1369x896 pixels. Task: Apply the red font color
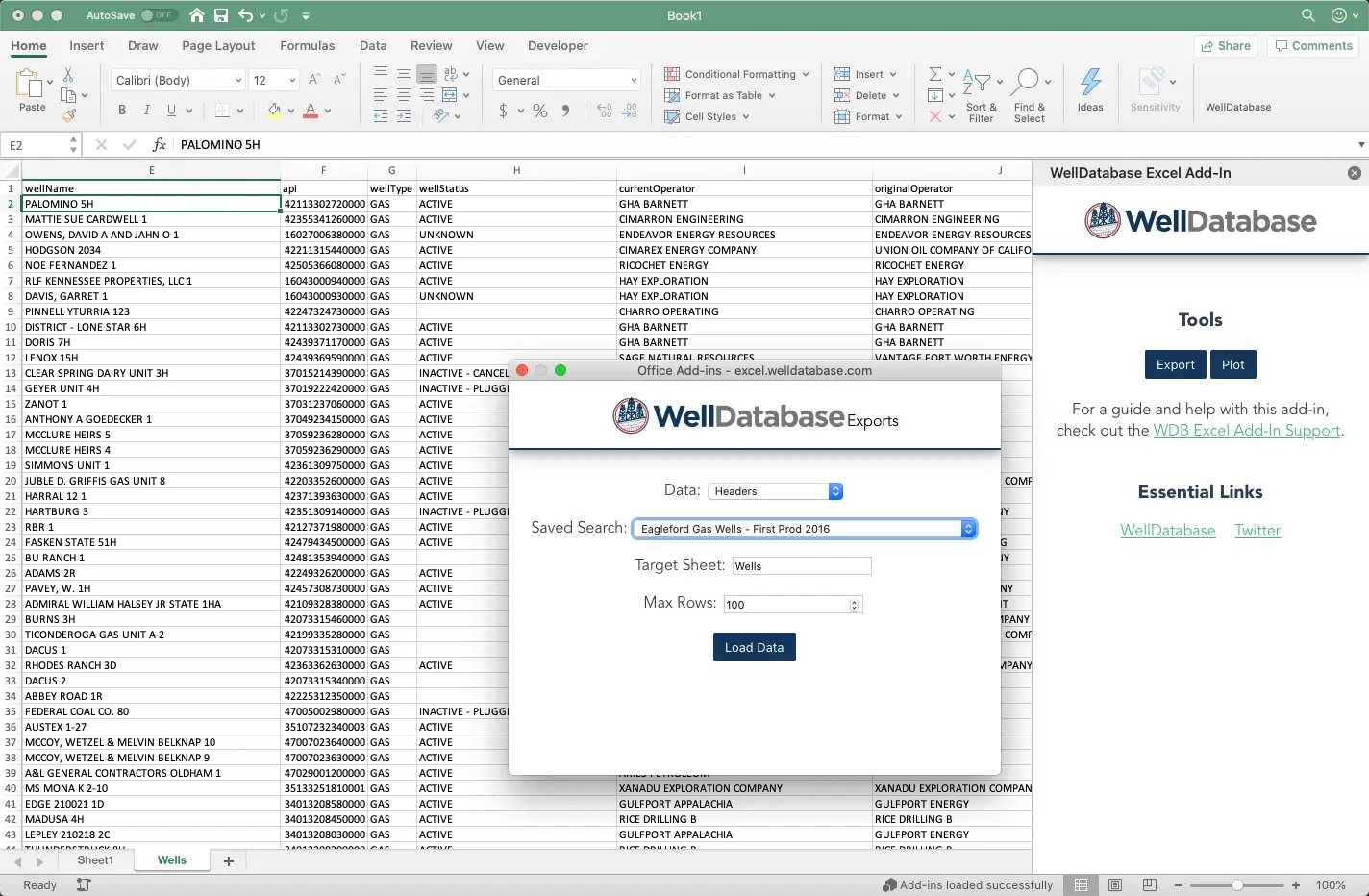[311, 111]
